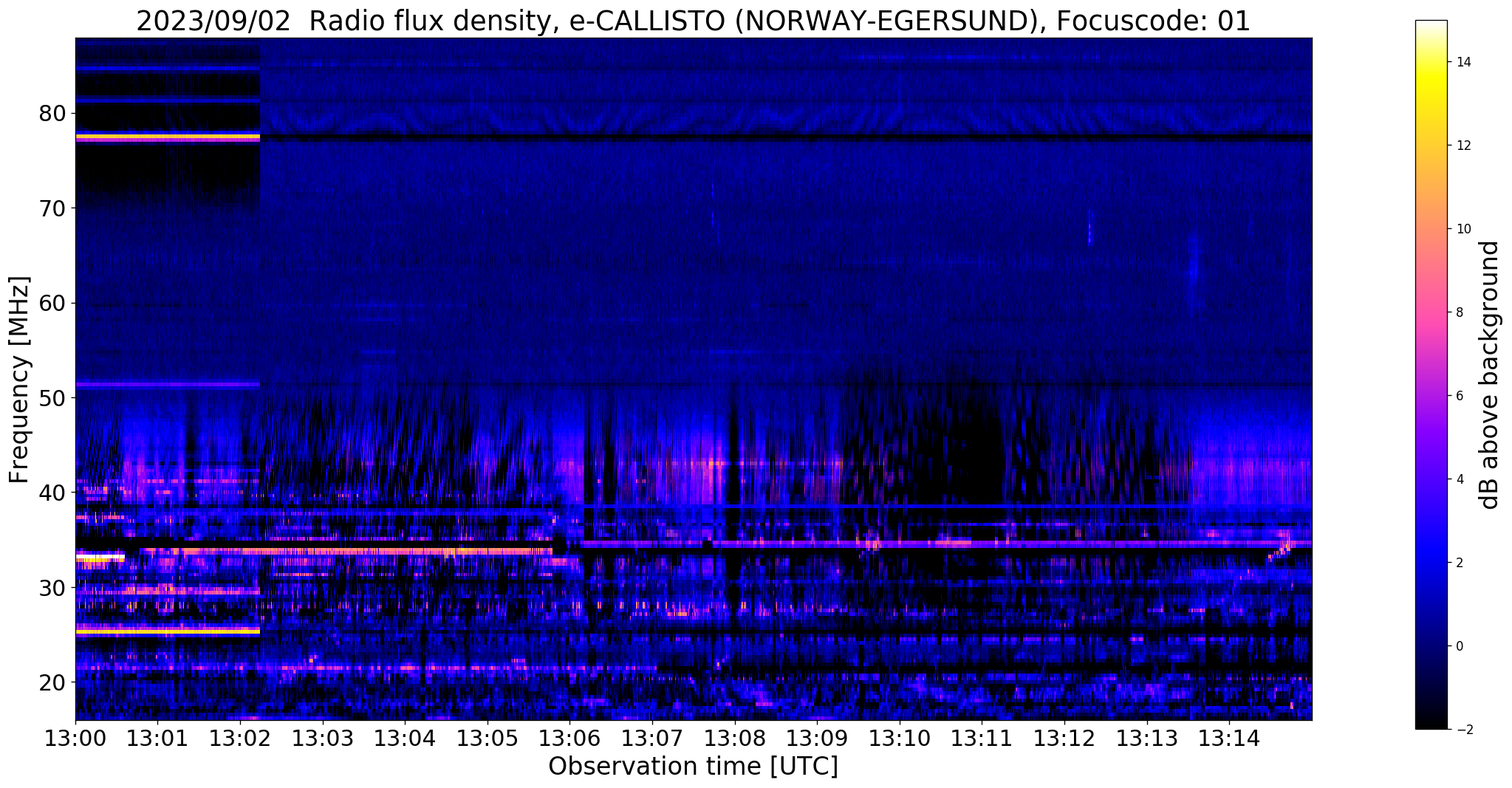Screen dimensions: 1512x788
Task: Click the colorbar tick value 10
Action: click(1463, 229)
